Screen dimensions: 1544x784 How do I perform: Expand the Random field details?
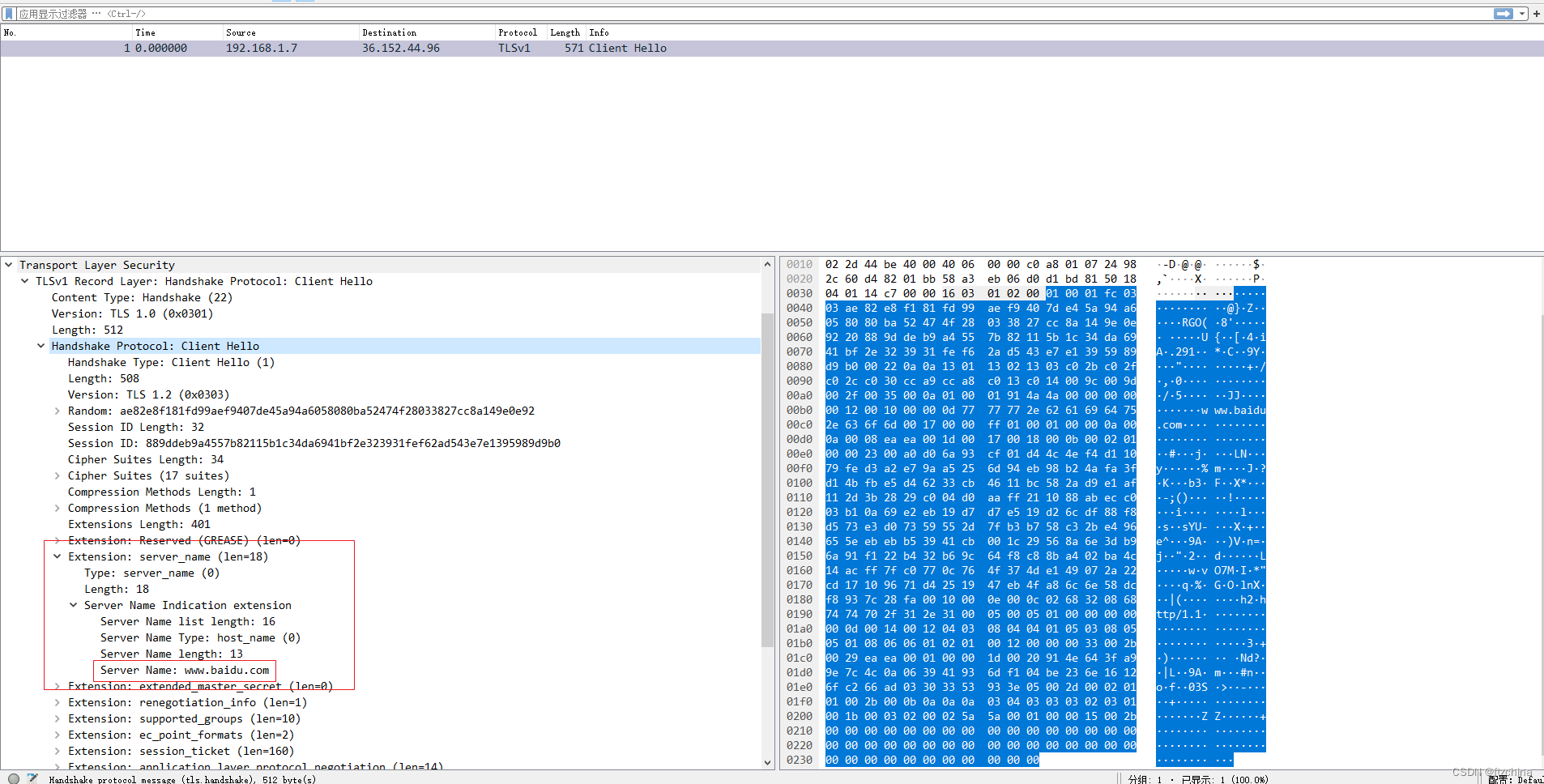click(x=57, y=411)
